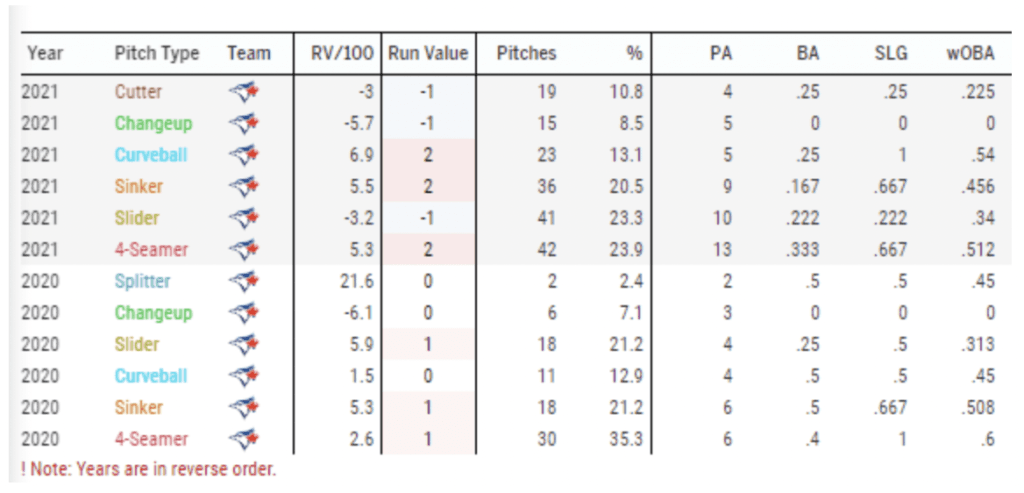Select the Splitter pitch type link
The image size is (1024, 493).
(x=142, y=282)
